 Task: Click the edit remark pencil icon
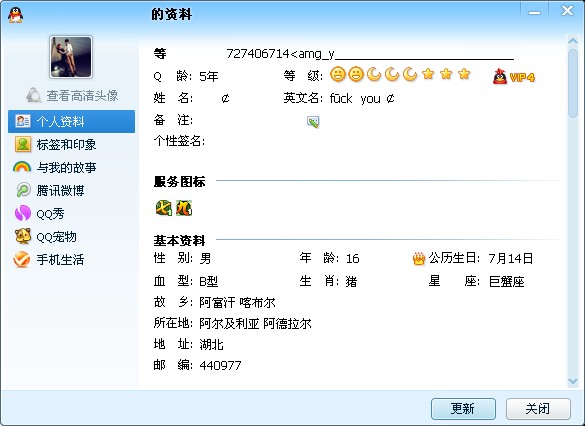tap(313, 122)
